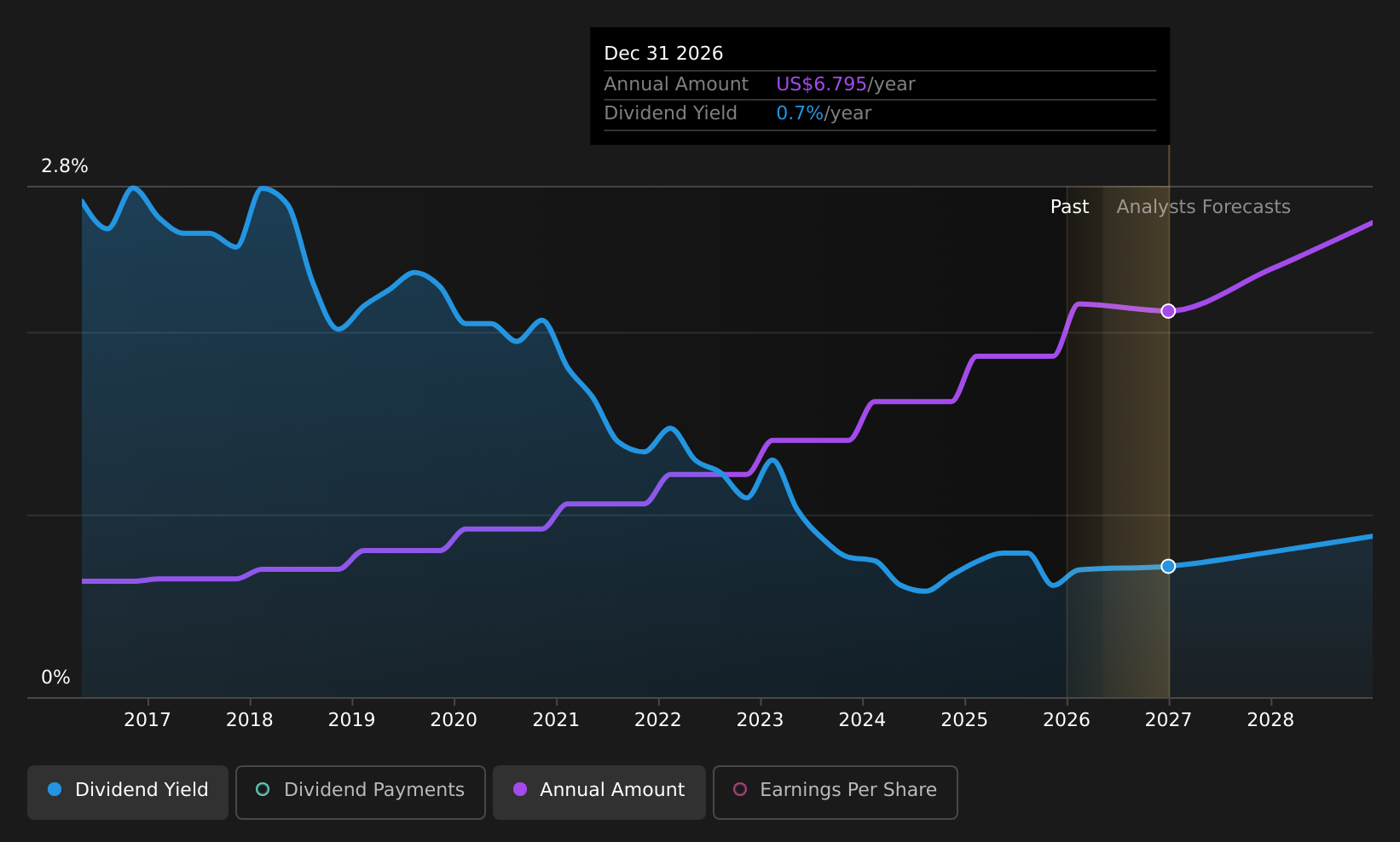Click the Dec 31 2026 tooltip date
1400x842 pixels.
pyautogui.click(x=663, y=54)
